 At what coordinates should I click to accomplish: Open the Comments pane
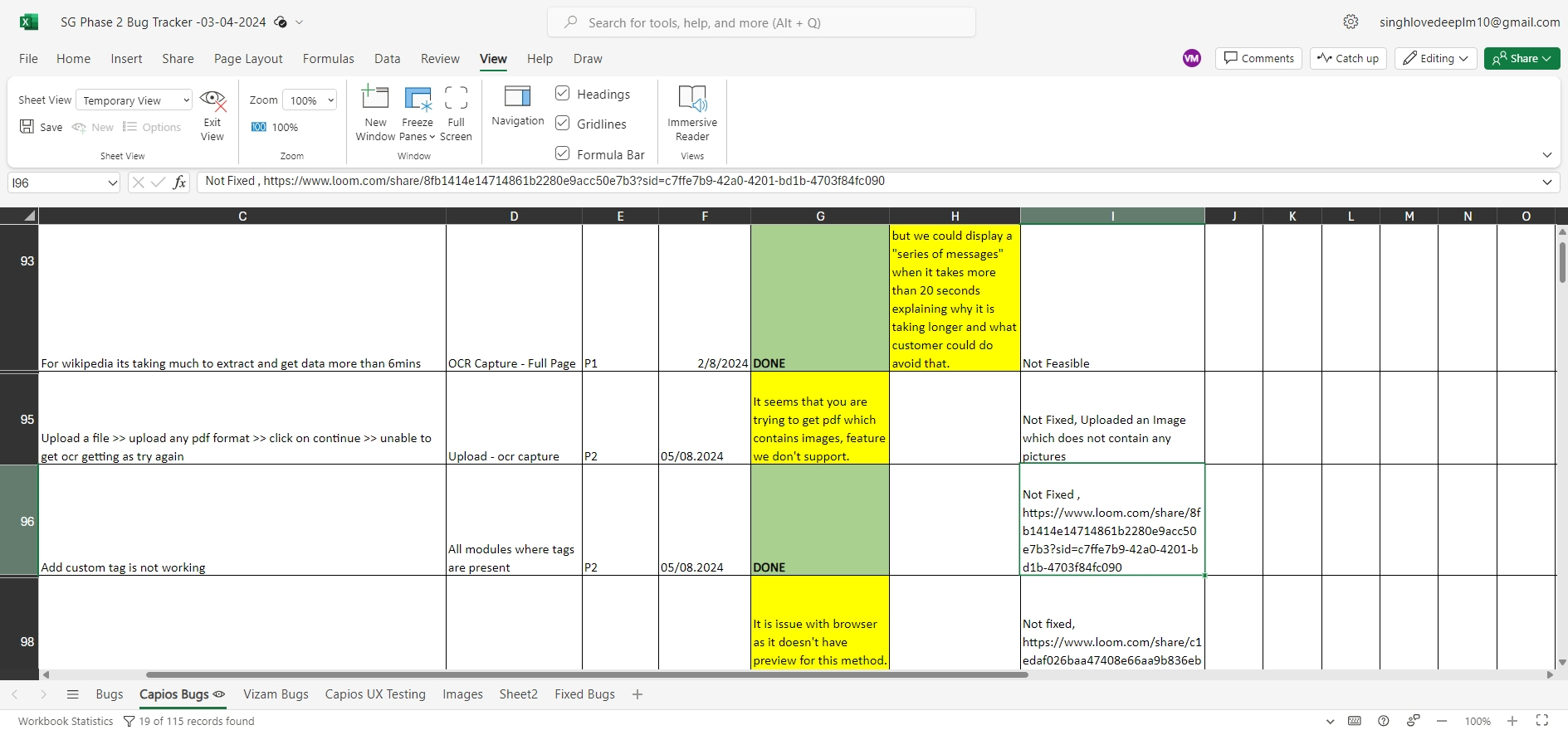pos(1259,58)
